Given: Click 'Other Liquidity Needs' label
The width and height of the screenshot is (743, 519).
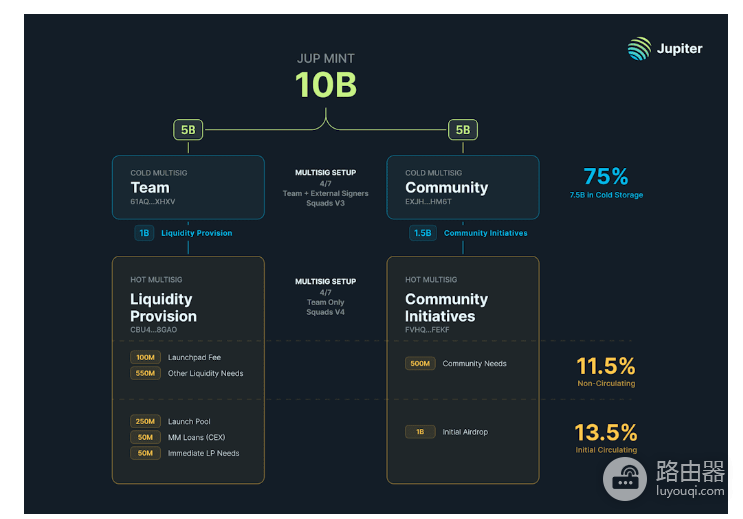Looking at the screenshot, I should pyautogui.click(x=206, y=373).
